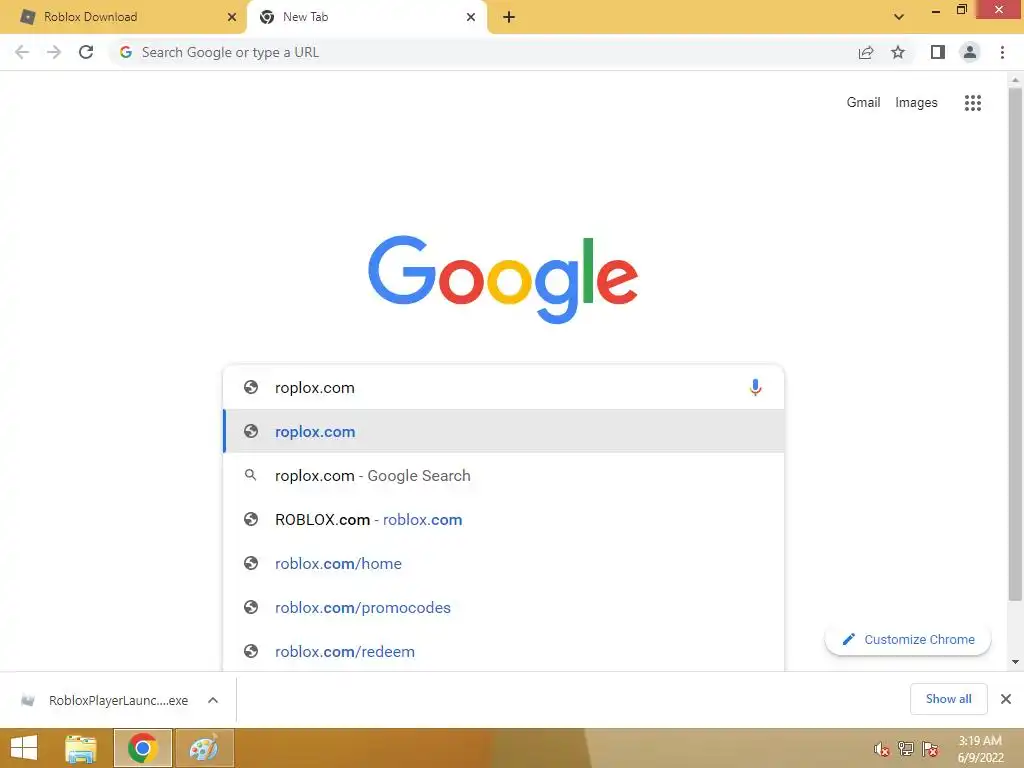Click the Google logo
The width and height of the screenshot is (1024, 768).
tap(503, 279)
